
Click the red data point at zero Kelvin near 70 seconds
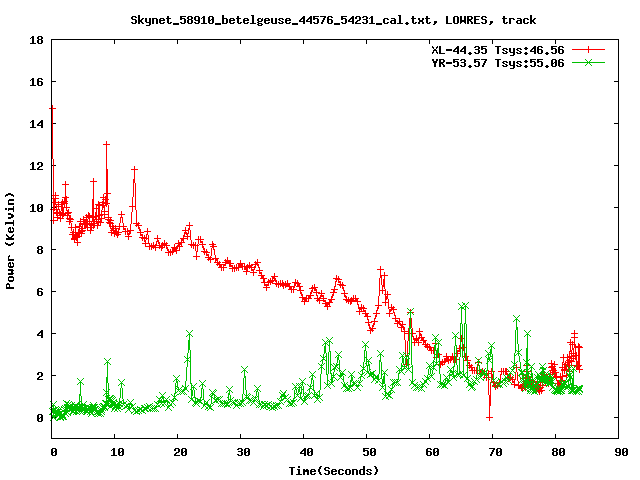click(x=489, y=418)
